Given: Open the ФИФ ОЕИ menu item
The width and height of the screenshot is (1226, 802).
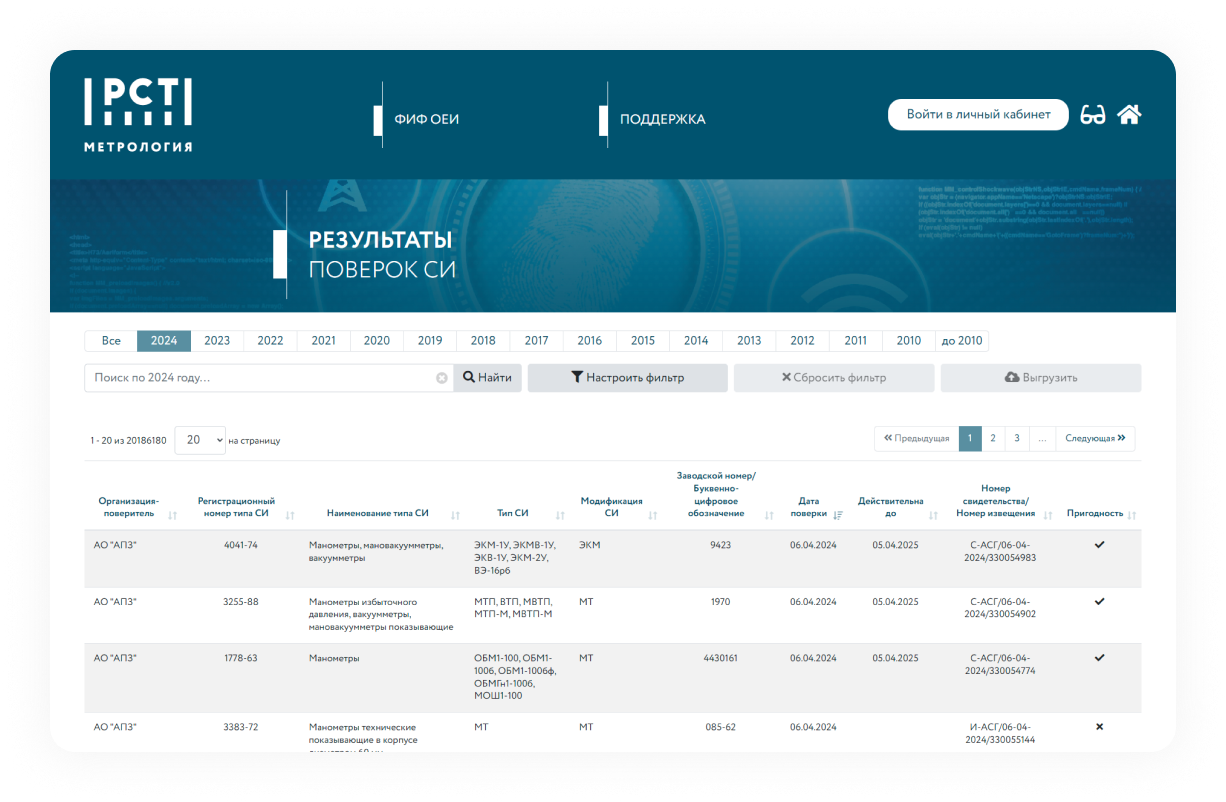Looking at the screenshot, I should [x=426, y=119].
